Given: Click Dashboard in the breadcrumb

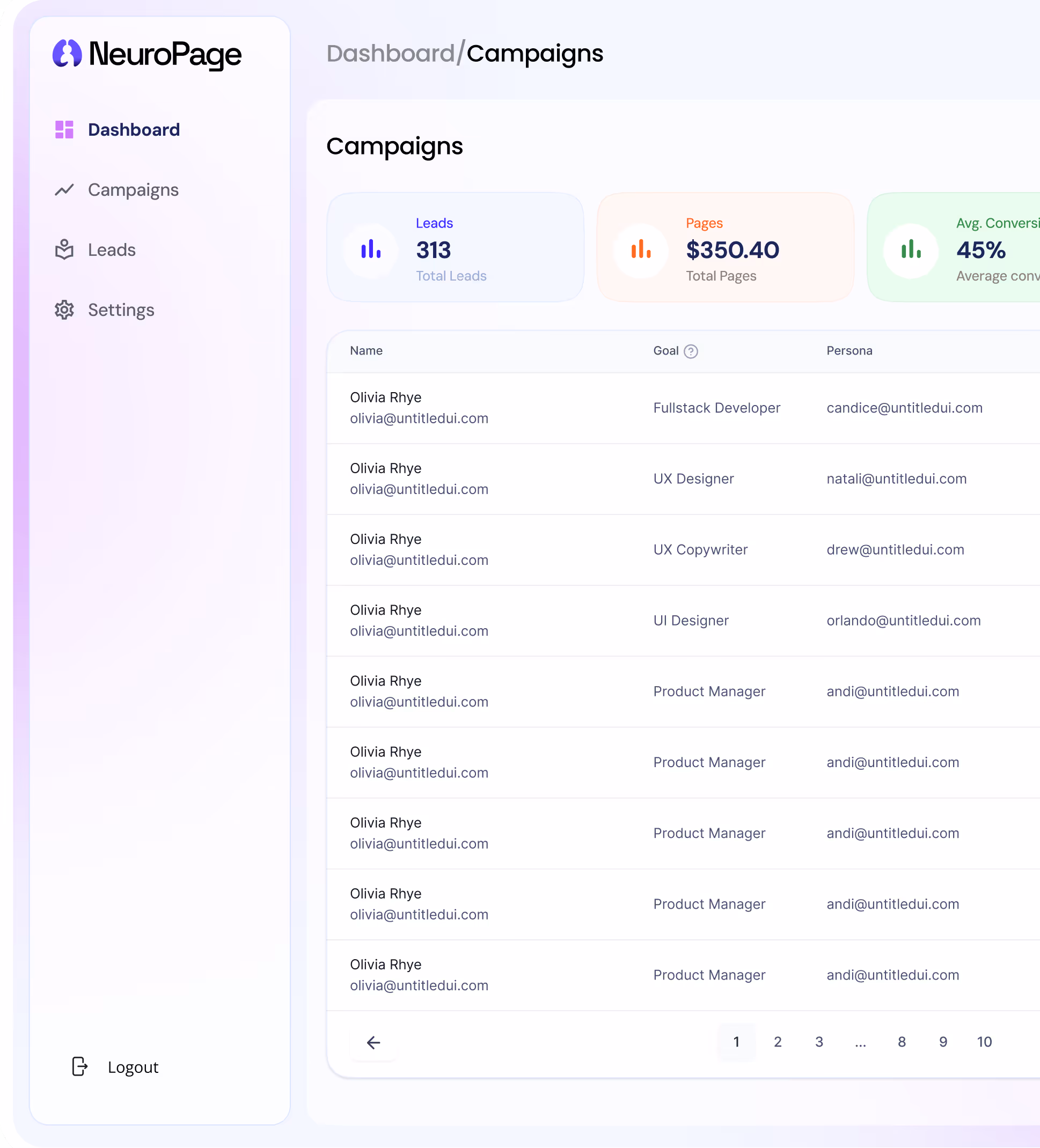Looking at the screenshot, I should click(390, 54).
